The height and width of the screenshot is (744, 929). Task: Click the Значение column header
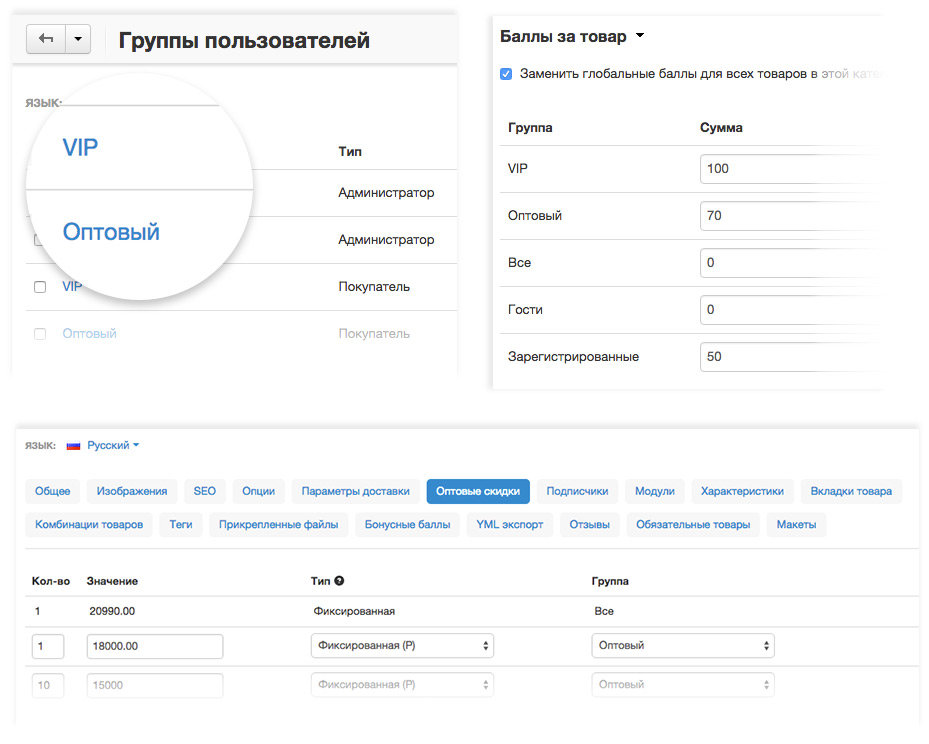tap(112, 581)
